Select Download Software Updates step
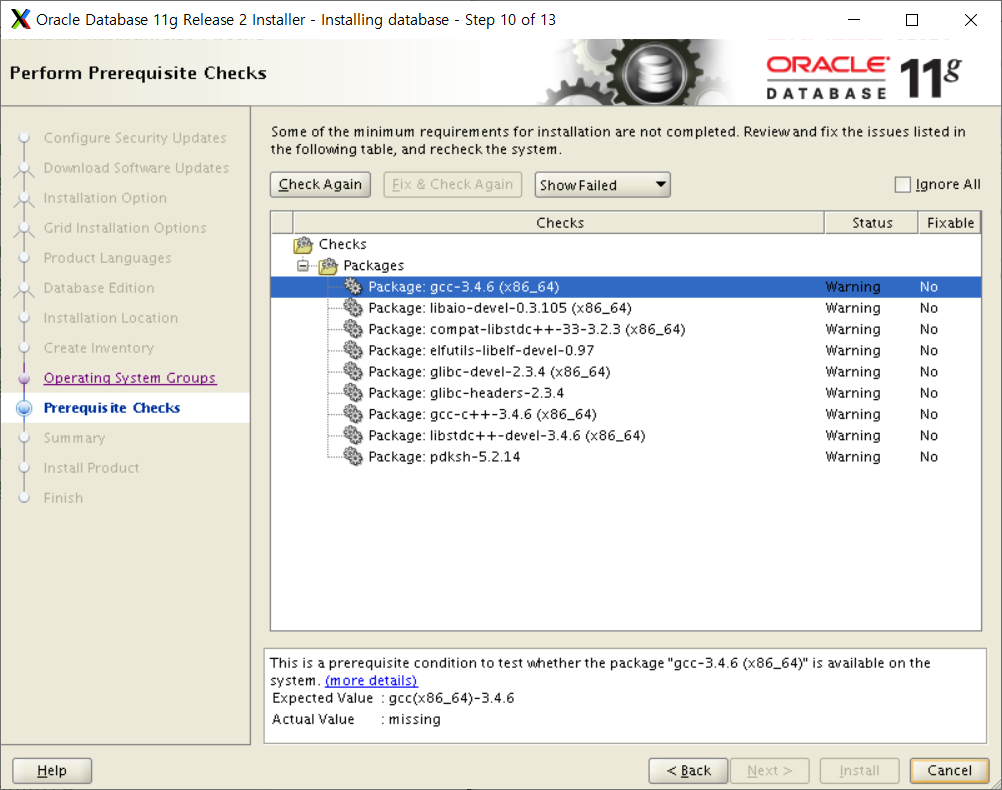The height and width of the screenshot is (790, 1002). pyautogui.click(x=136, y=167)
